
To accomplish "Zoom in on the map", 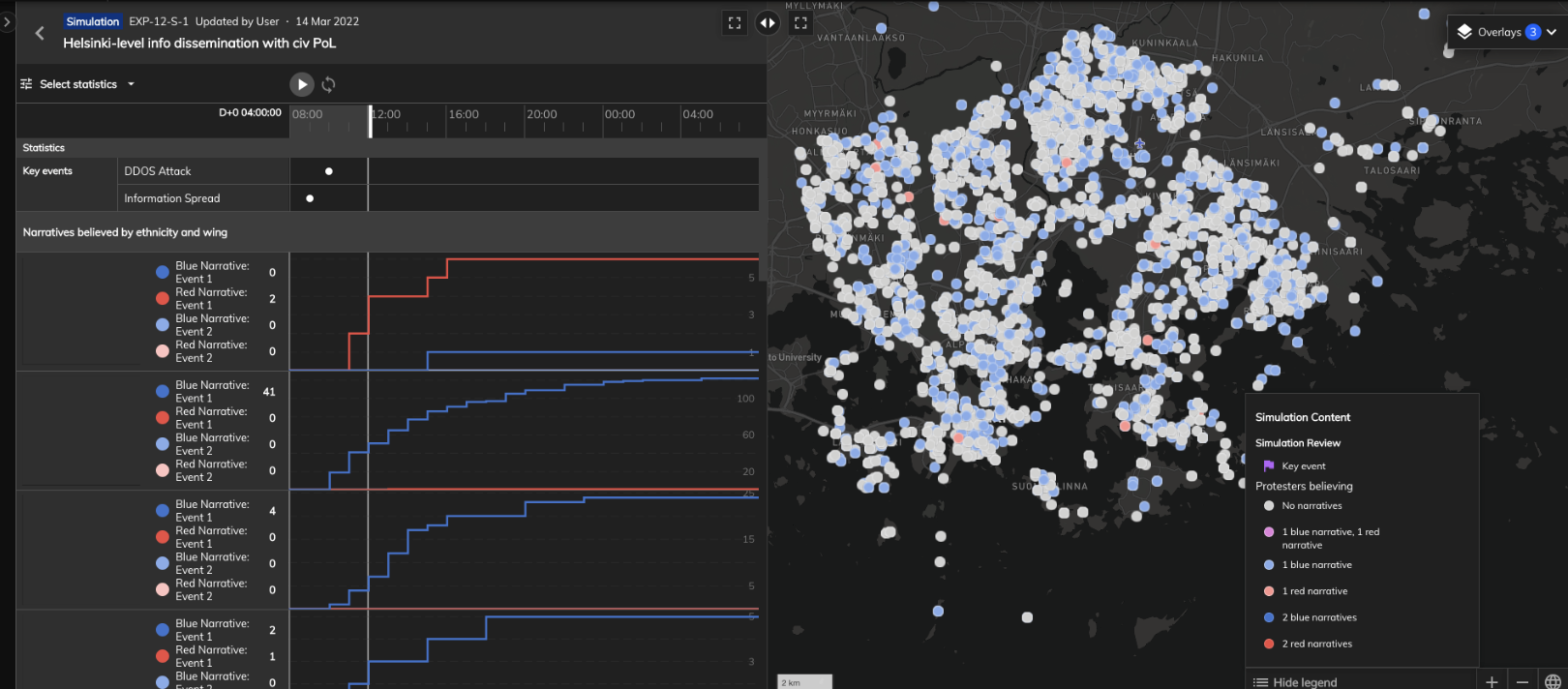I will coord(1492,681).
